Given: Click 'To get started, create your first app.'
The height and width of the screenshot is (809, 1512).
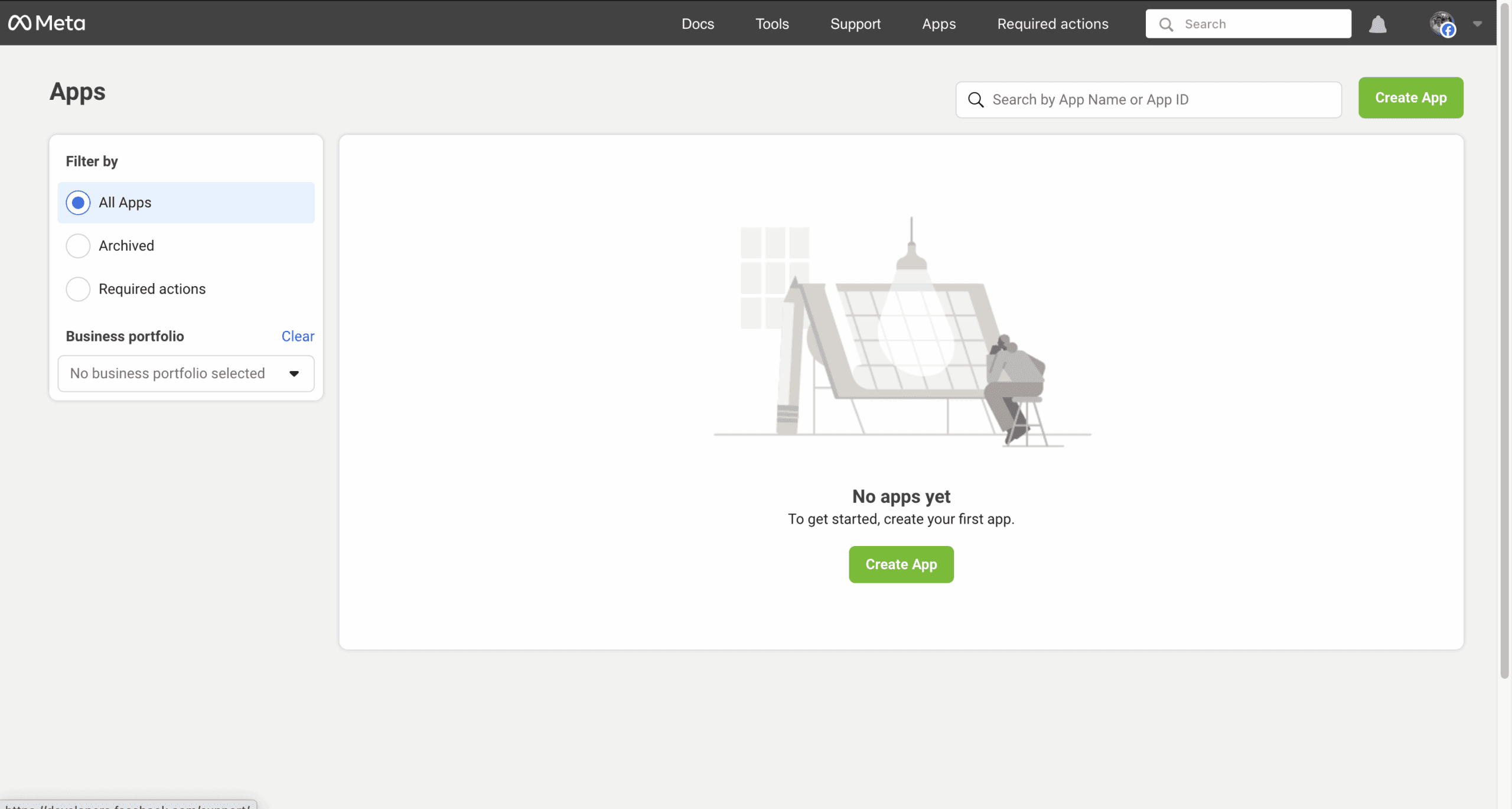Looking at the screenshot, I should (901, 519).
